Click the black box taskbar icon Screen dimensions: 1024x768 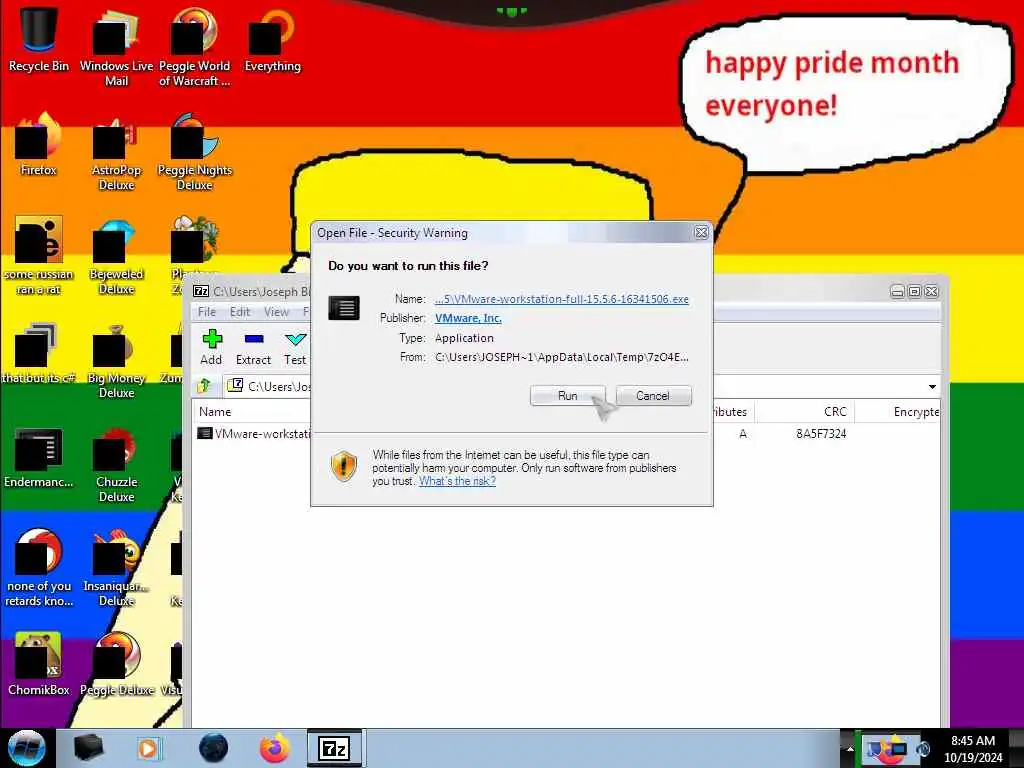88,748
